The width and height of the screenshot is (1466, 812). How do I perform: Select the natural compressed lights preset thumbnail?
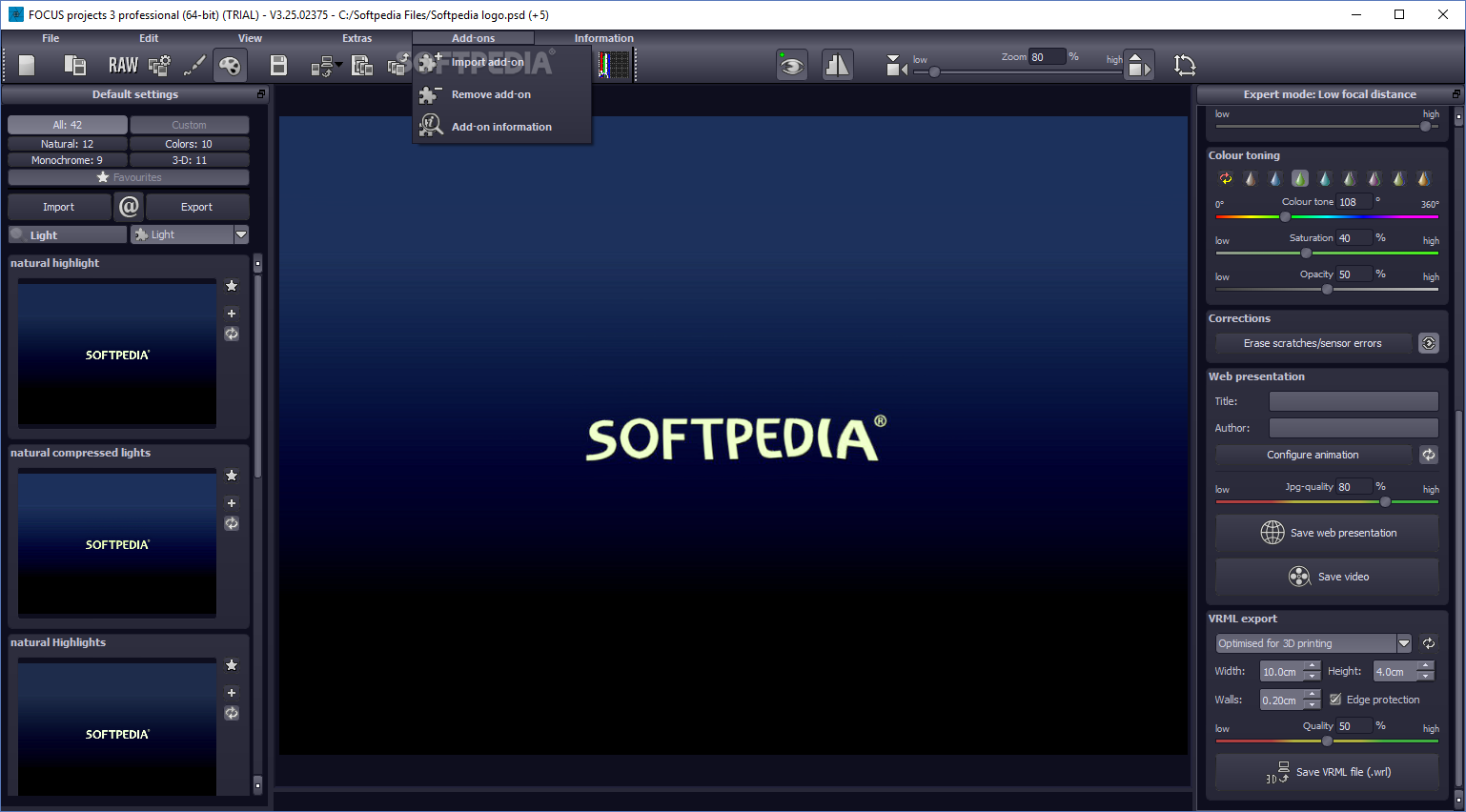pyautogui.click(x=117, y=543)
